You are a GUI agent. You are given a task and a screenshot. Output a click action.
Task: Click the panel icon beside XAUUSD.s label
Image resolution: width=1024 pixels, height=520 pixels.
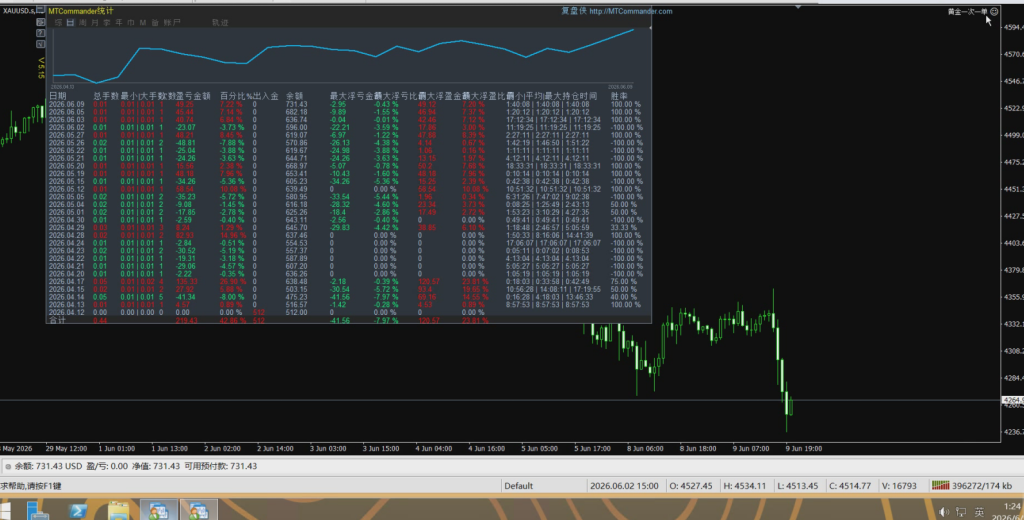(x=40, y=10)
